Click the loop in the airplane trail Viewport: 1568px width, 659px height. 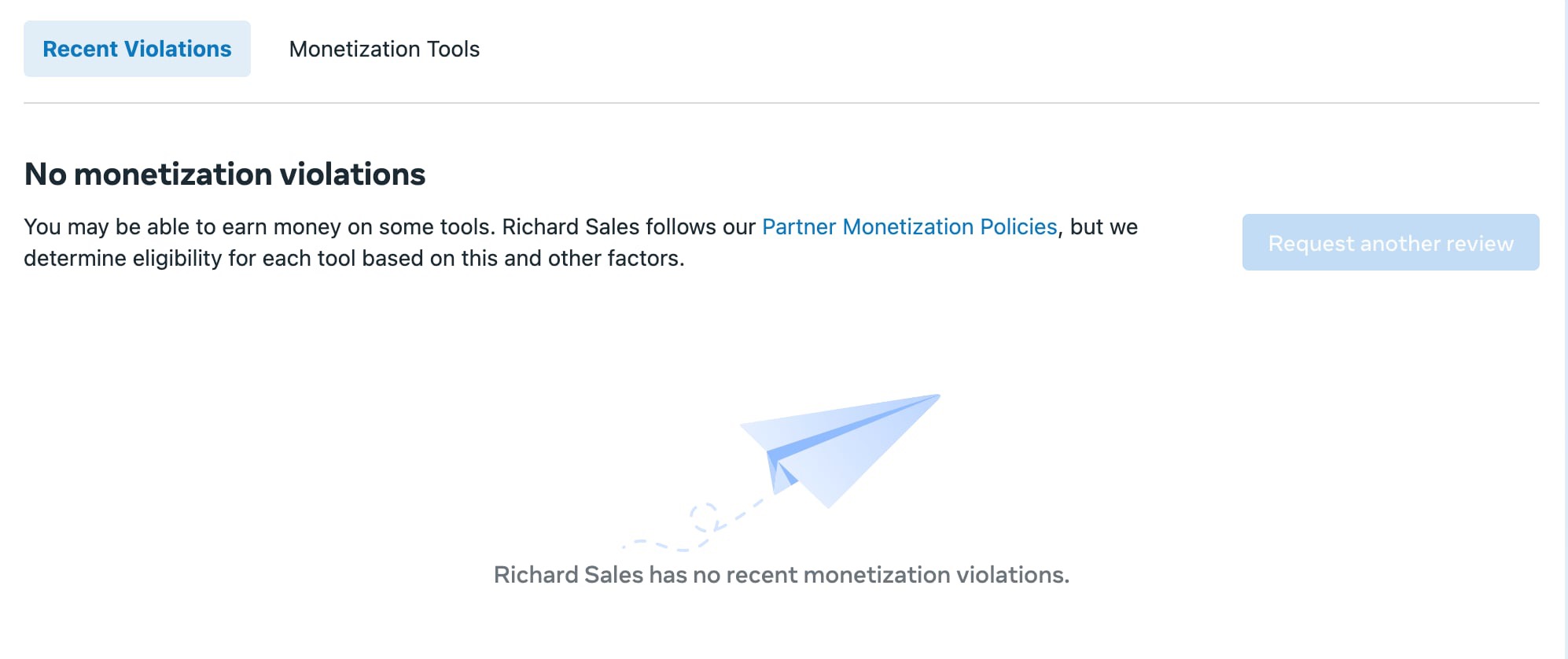click(705, 517)
